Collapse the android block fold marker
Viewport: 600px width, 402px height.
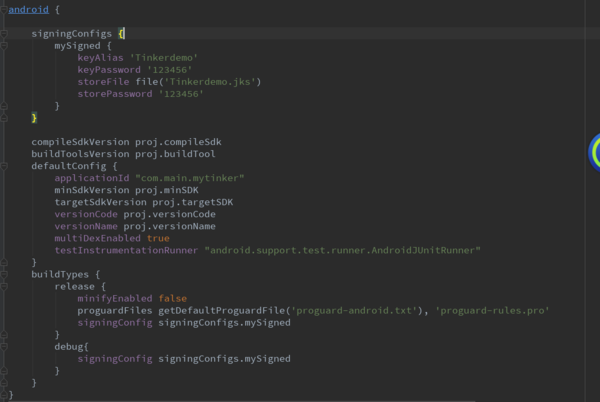tap(3, 10)
